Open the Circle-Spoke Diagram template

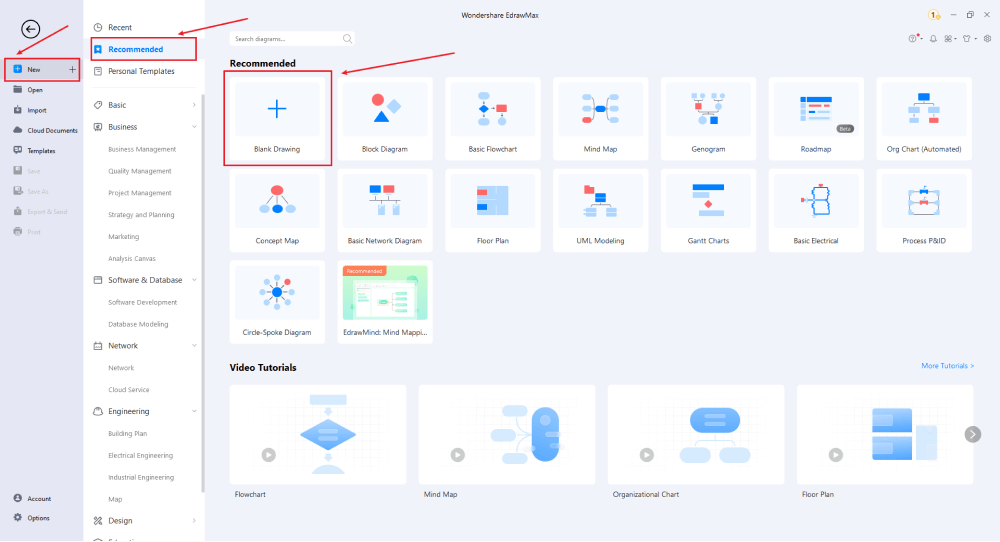(277, 302)
